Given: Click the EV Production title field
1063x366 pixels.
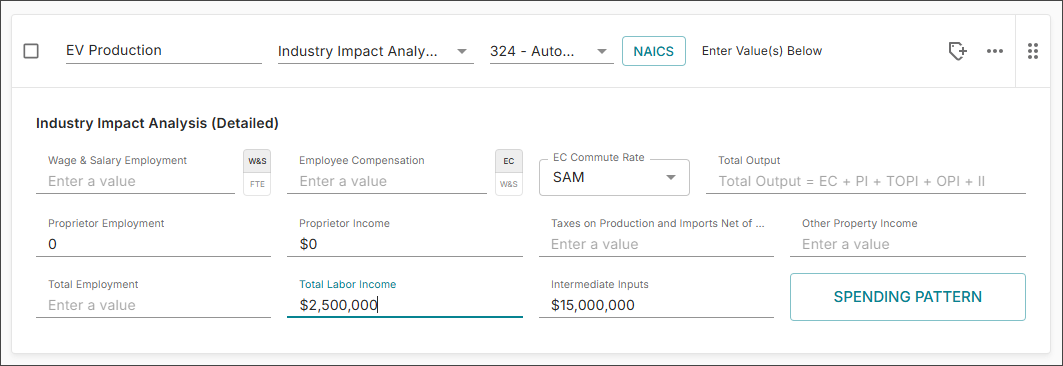Looking at the screenshot, I should tap(163, 51).
